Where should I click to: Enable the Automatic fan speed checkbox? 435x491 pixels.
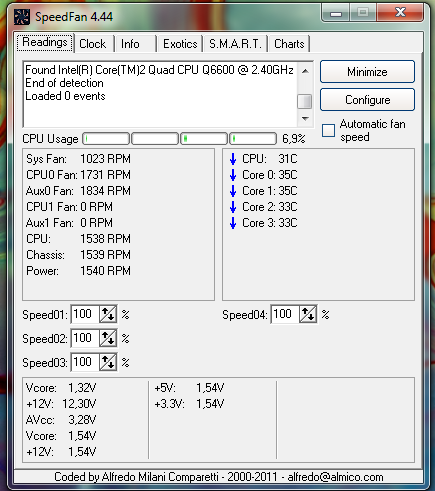pos(328,130)
